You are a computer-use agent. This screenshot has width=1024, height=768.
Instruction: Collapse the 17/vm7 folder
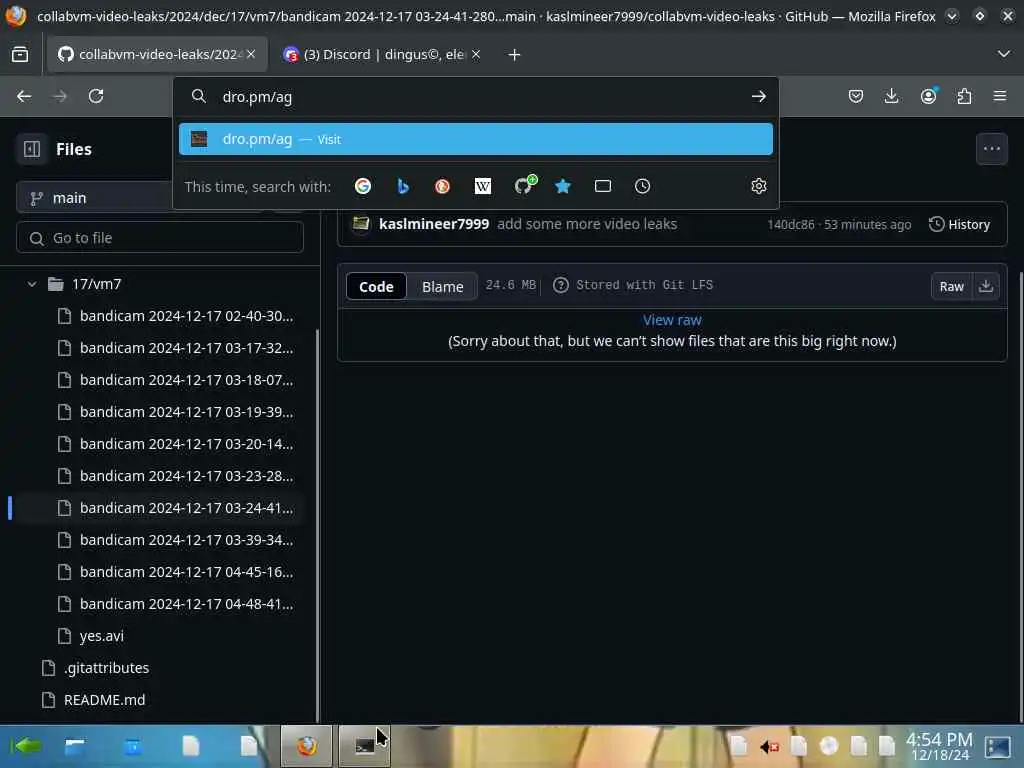pos(31,284)
